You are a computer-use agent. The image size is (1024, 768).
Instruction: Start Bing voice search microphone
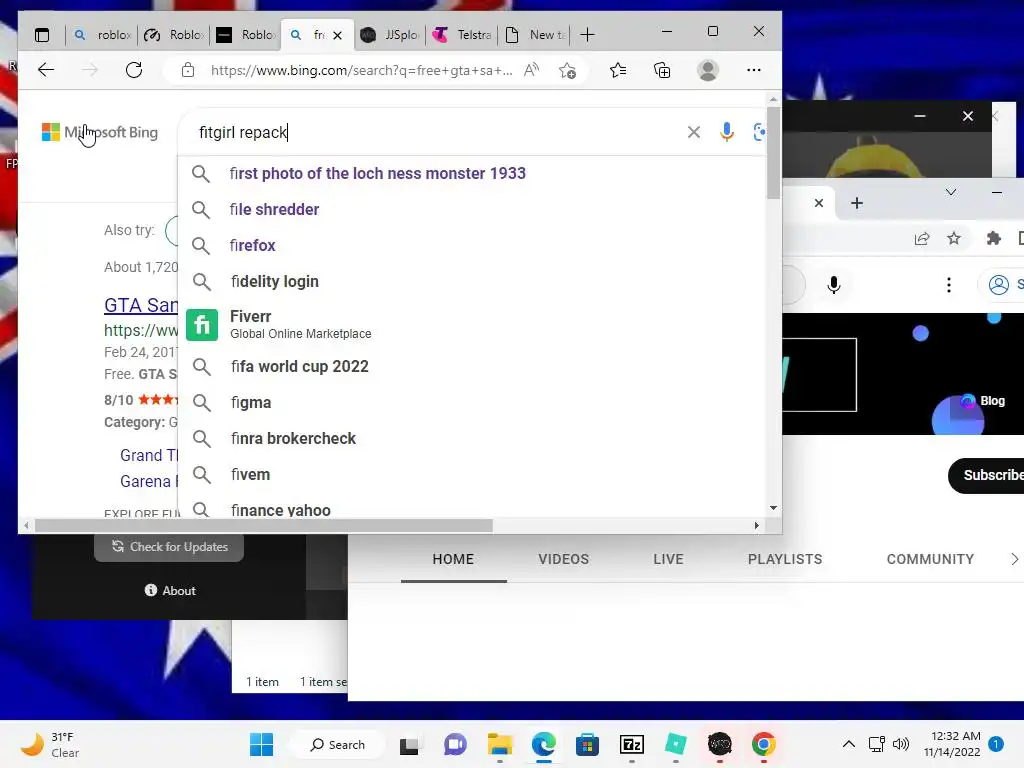pyautogui.click(x=727, y=133)
